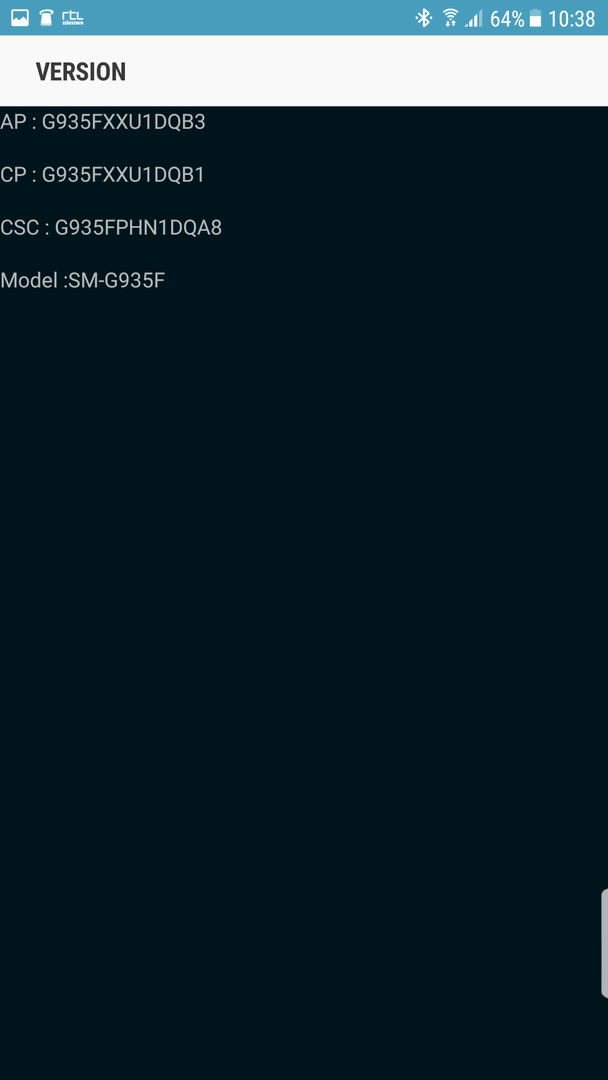Open the edge panel handle on right side
Viewport: 608px width, 1080px height.
(x=604, y=943)
